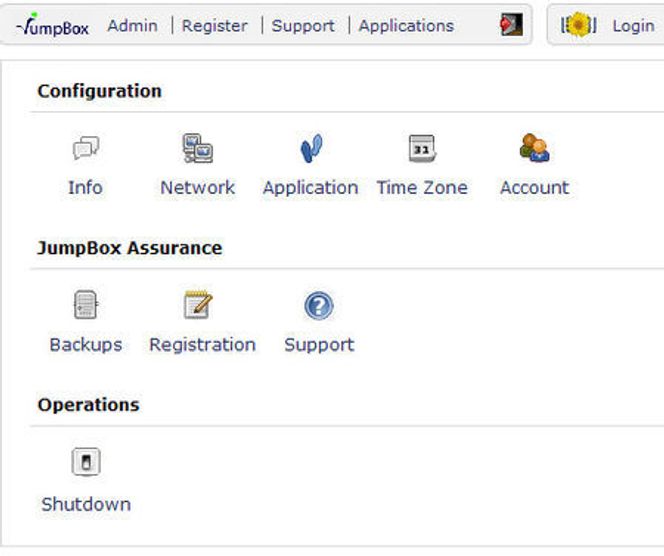Click the Shutdown power switch icon
The height and width of the screenshot is (556, 664).
86,462
